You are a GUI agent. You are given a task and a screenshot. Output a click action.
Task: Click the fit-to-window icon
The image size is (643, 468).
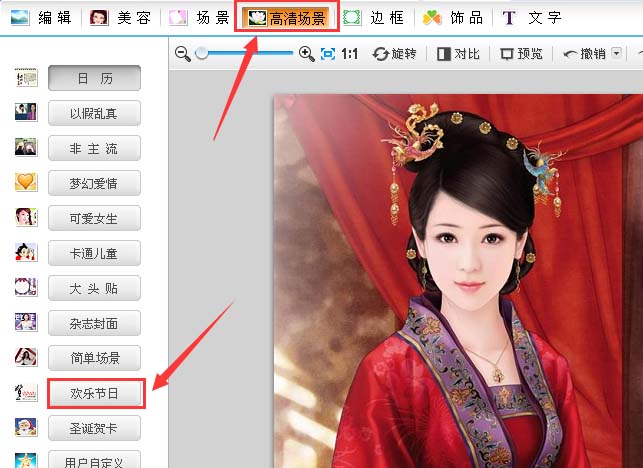(x=328, y=54)
